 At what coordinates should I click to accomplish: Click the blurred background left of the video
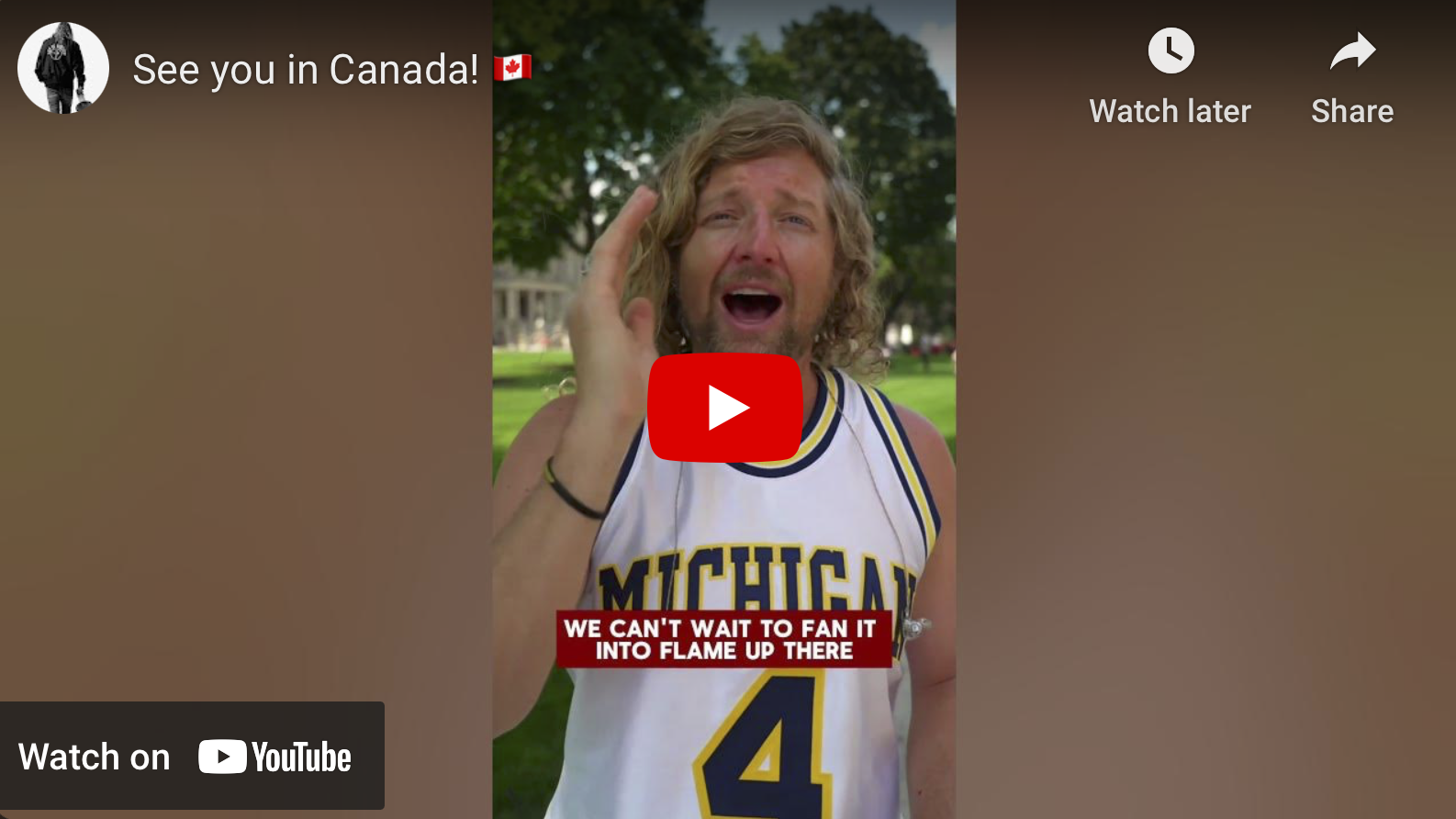click(x=246, y=413)
